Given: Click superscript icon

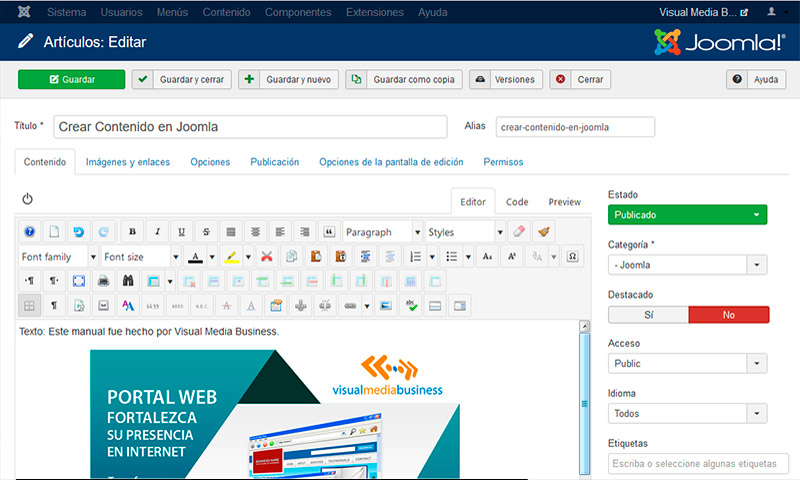Looking at the screenshot, I should tap(512, 256).
